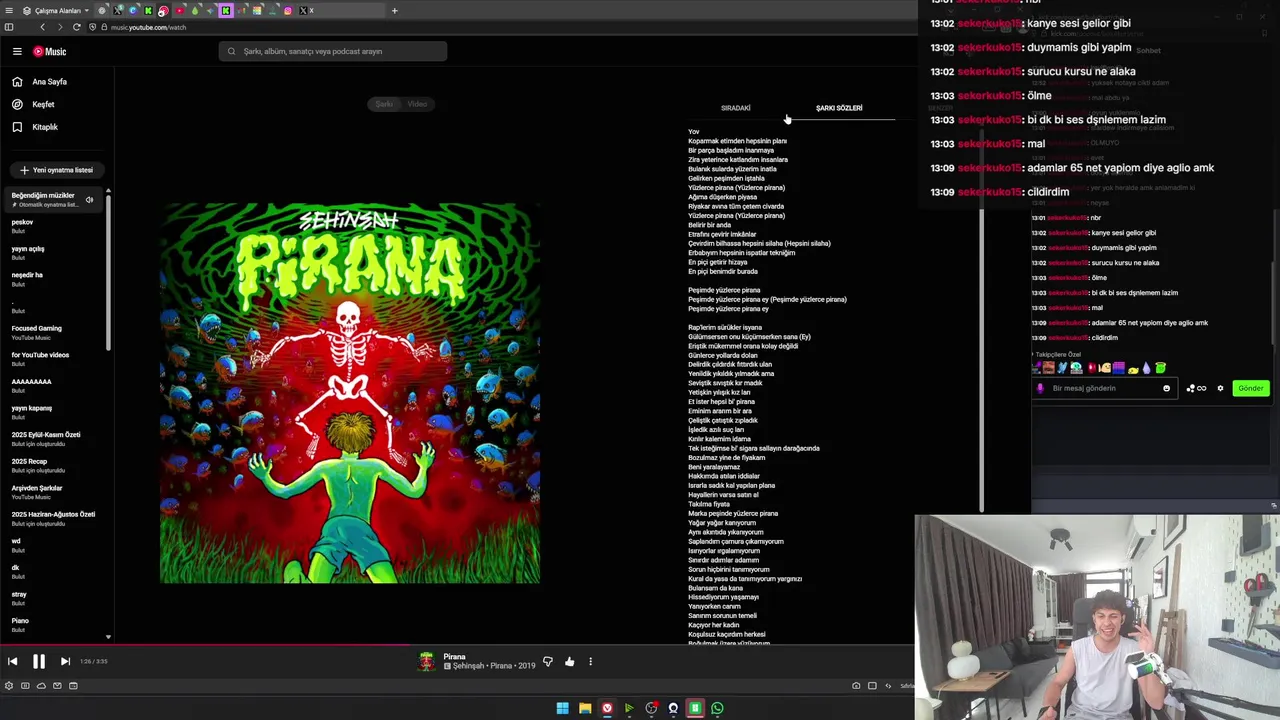
Task: Click the cloud icon in bottom status bar
Action: (x=41, y=686)
